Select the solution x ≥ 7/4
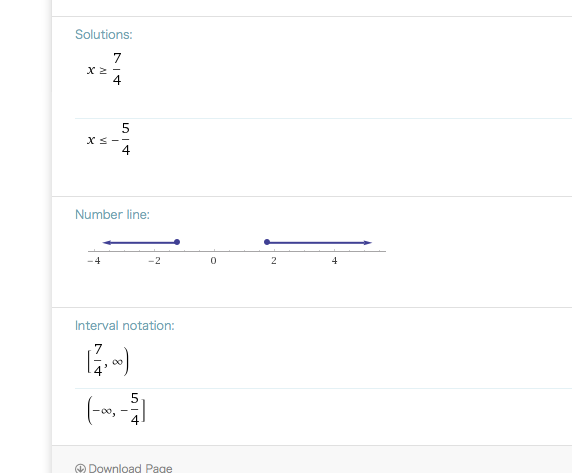This screenshot has width=572, height=473. coord(104,69)
